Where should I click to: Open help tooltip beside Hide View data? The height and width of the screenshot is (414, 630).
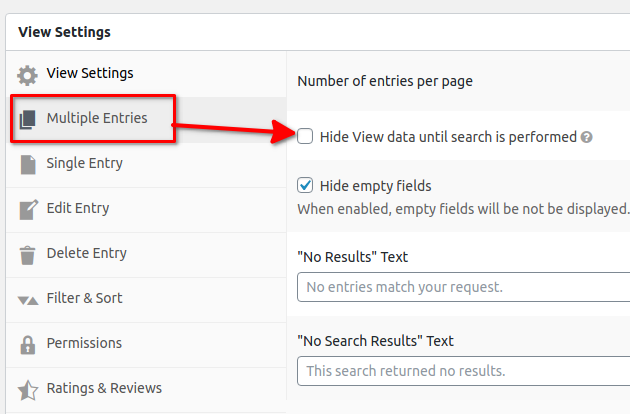(x=587, y=137)
